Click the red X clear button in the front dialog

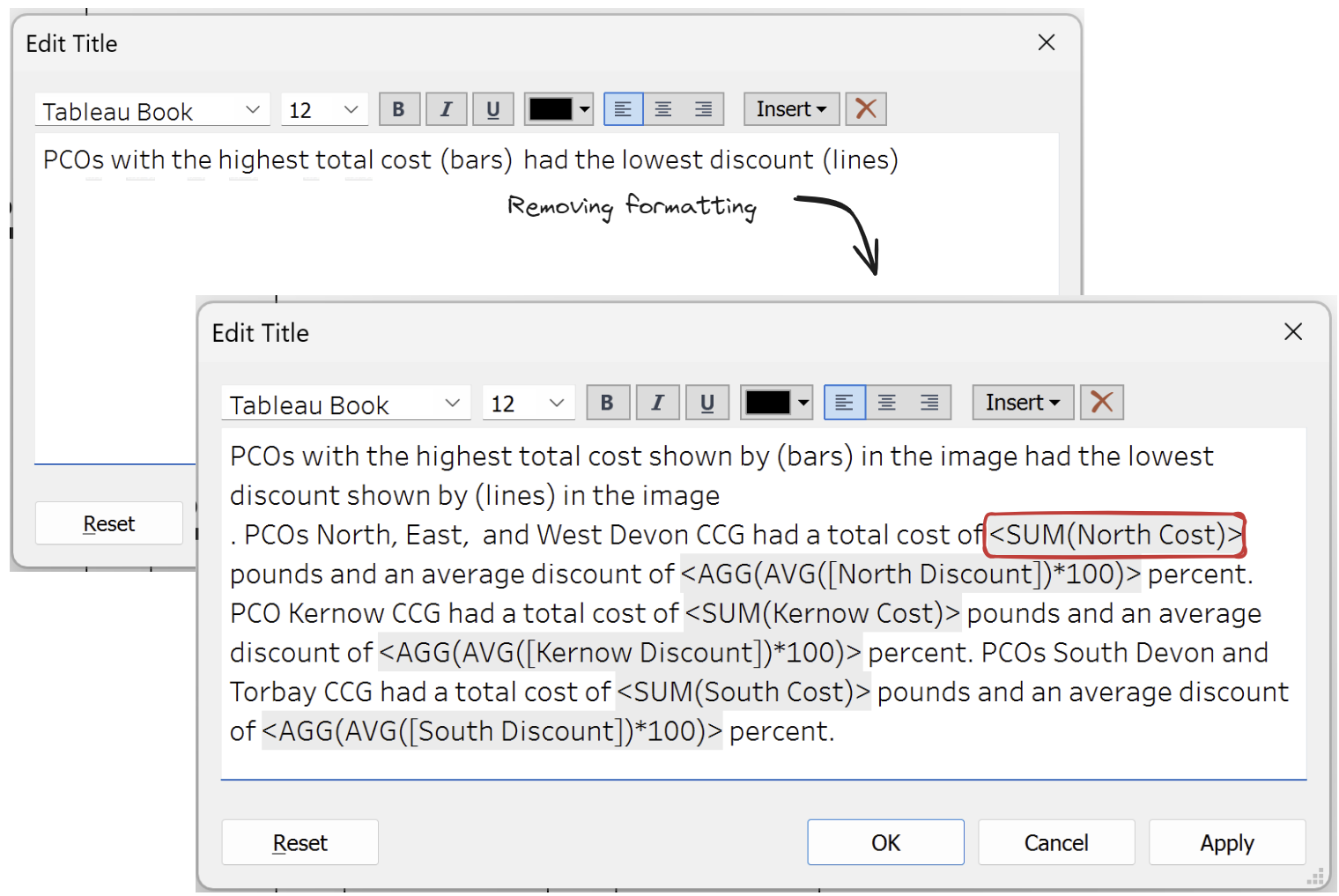click(1101, 403)
